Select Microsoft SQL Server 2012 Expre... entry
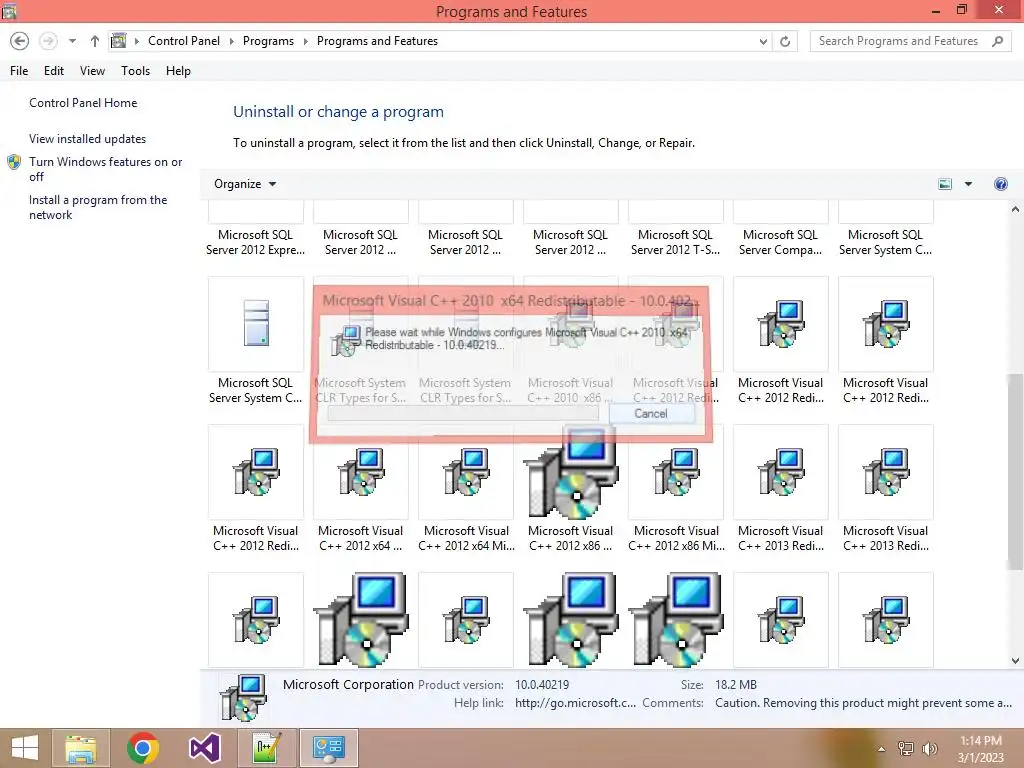The width and height of the screenshot is (1024, 768). click(255, 242)
